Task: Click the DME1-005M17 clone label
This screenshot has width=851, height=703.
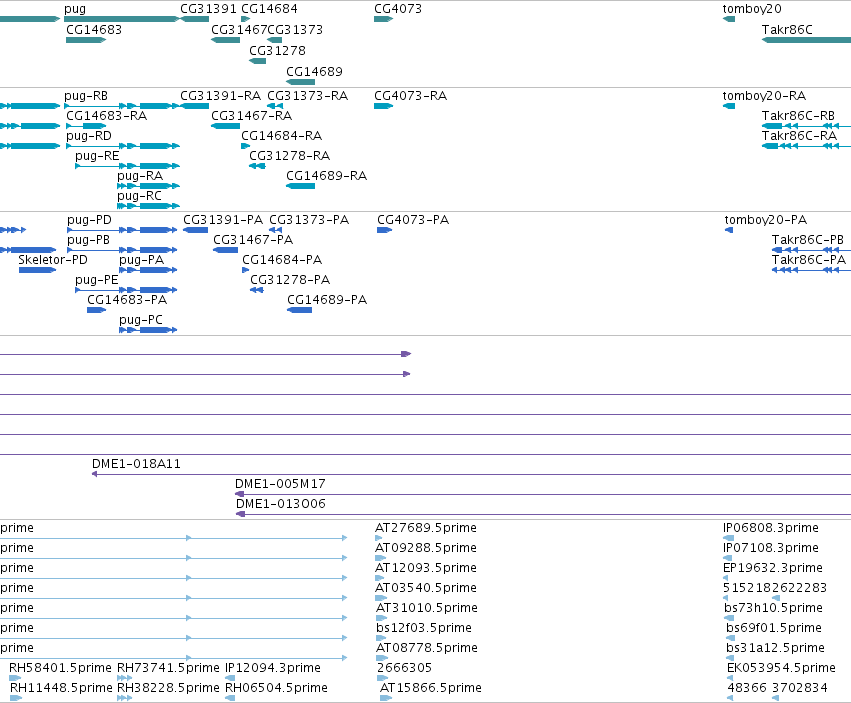Action: click(280, 484)
